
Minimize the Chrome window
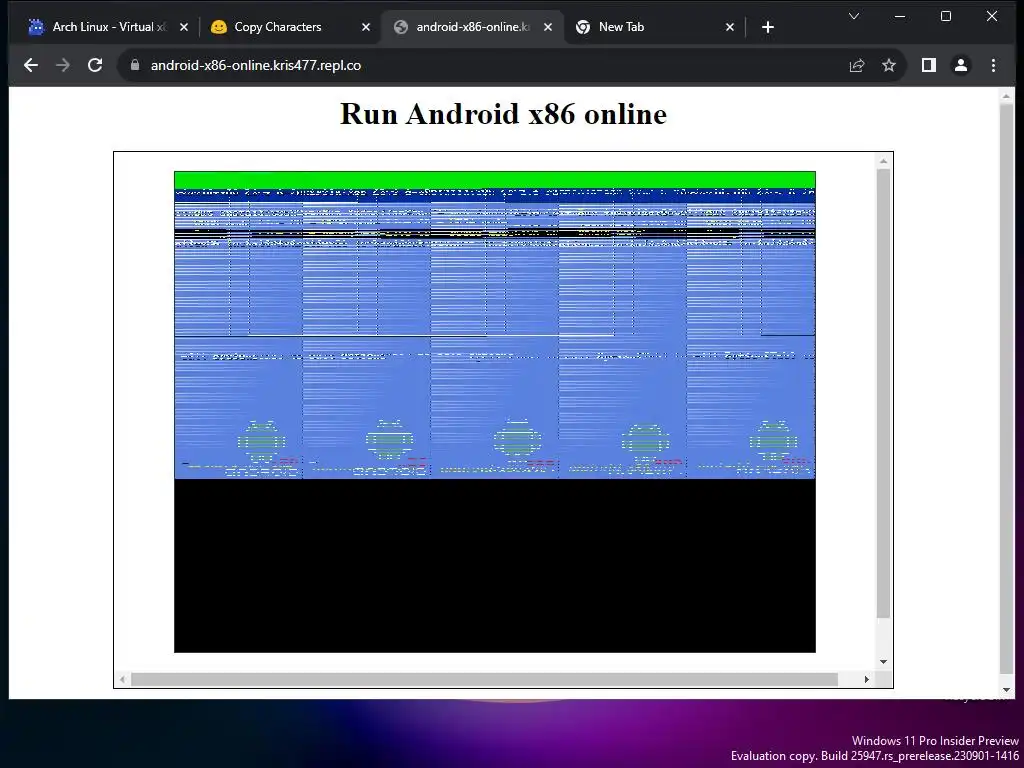pos(900,16)
